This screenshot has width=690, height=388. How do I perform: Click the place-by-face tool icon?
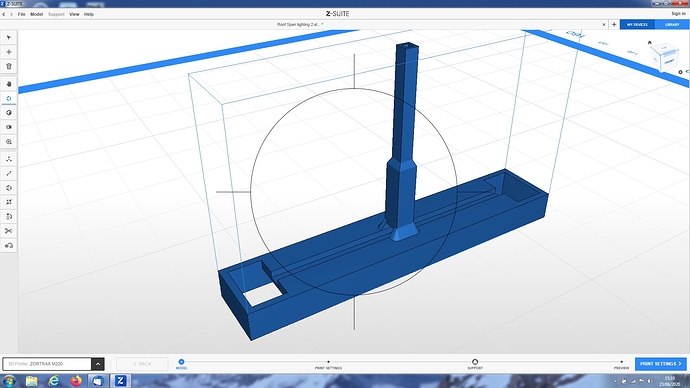click(9, 216)
